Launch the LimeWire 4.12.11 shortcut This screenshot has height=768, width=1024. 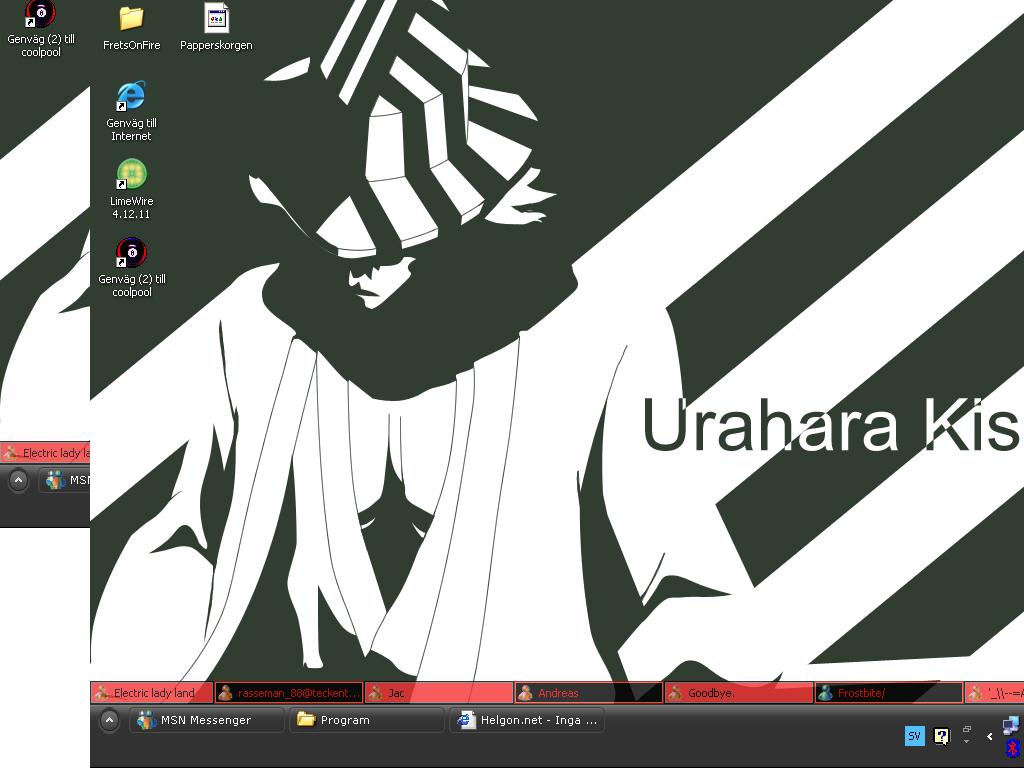pyautogui.click(x=131, y=189)
